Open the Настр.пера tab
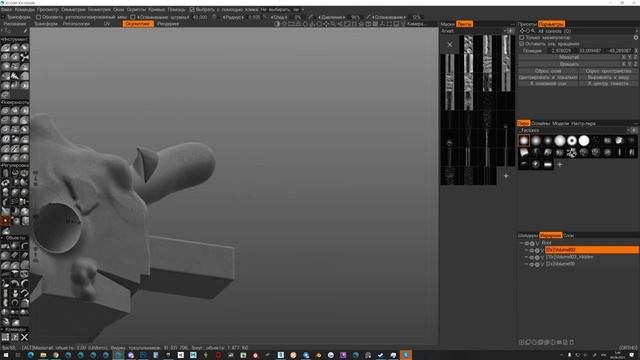The height and width of the screenshot is (360, 640). coord(583,123)
